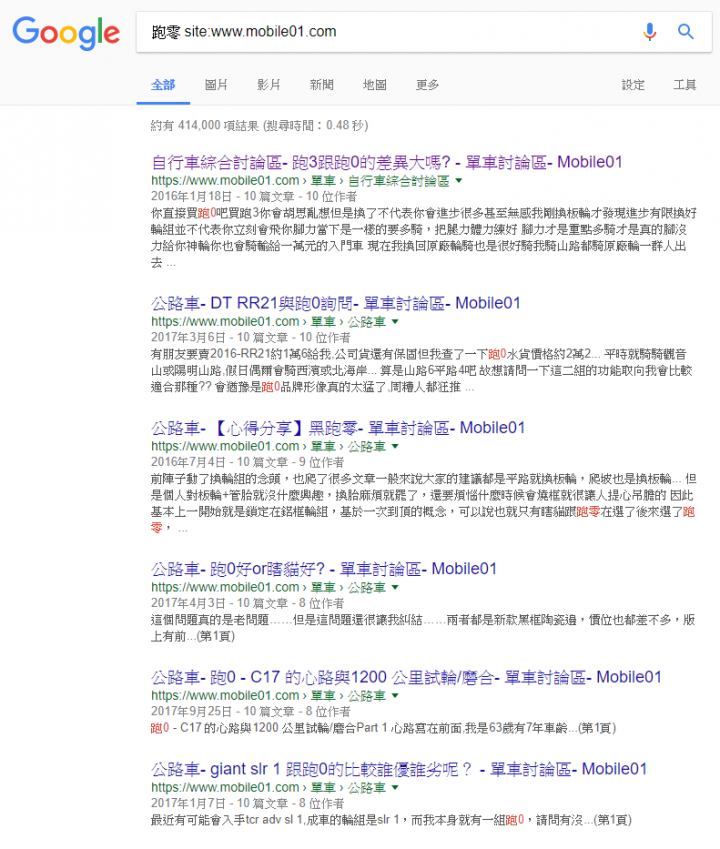Click date 2017年9月25日 under C17 result

click(191, 711)
